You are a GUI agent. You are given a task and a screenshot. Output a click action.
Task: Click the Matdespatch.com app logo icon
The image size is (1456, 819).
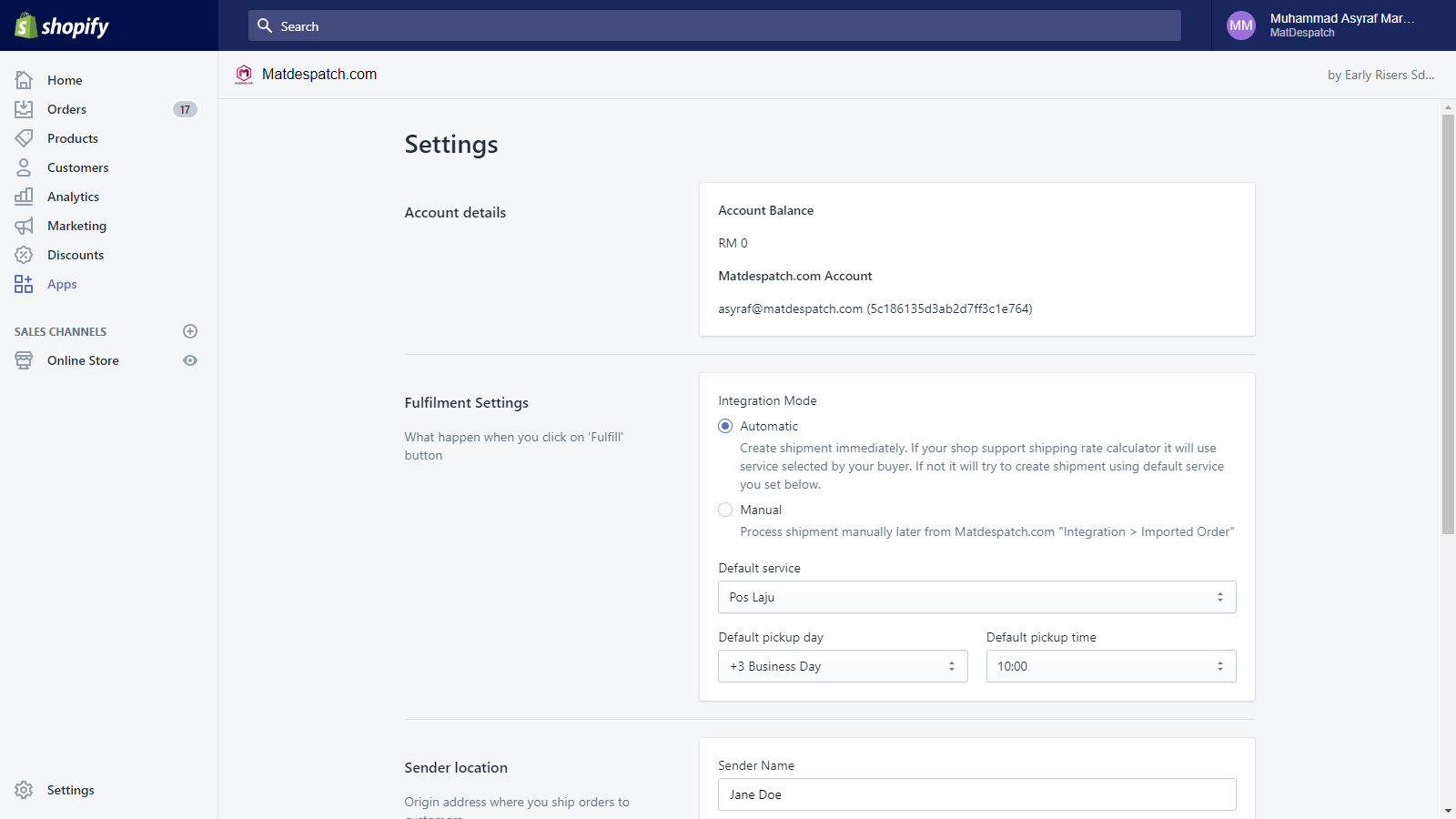pos(244,75)
